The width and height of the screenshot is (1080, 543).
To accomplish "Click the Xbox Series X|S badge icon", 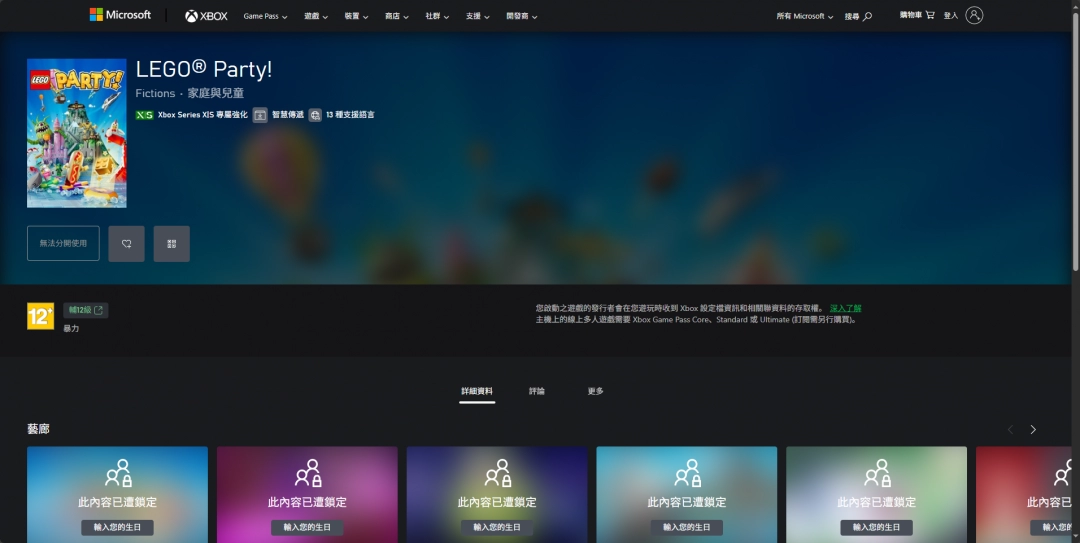I will 144,115.
